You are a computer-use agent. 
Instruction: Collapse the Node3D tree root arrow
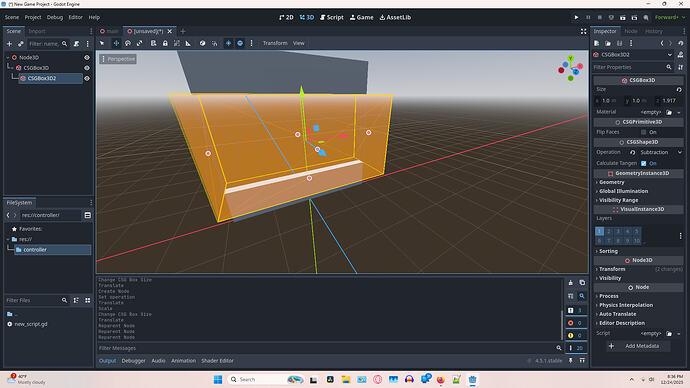pyautogui.click(x=8, y=58)
